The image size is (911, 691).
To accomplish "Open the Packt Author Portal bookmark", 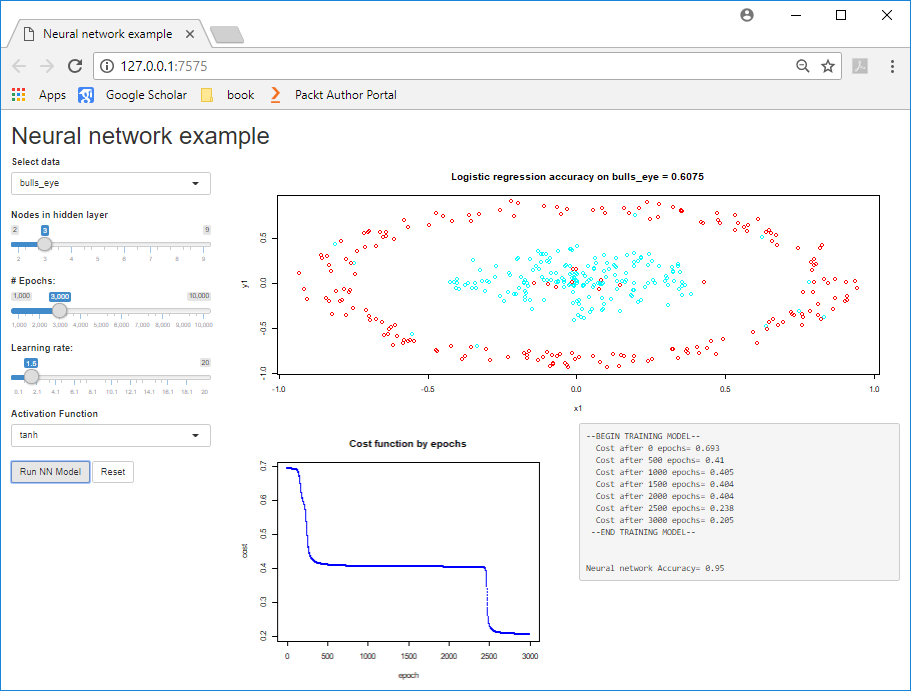I will click(334, 95).
